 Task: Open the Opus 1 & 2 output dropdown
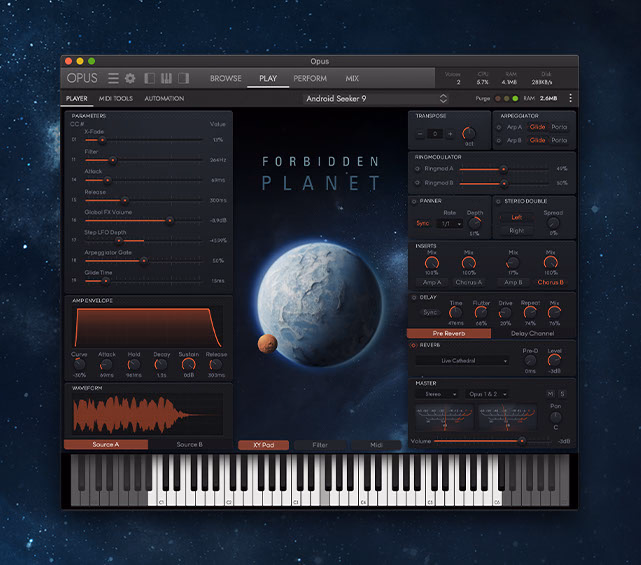(x=487, y=394)
